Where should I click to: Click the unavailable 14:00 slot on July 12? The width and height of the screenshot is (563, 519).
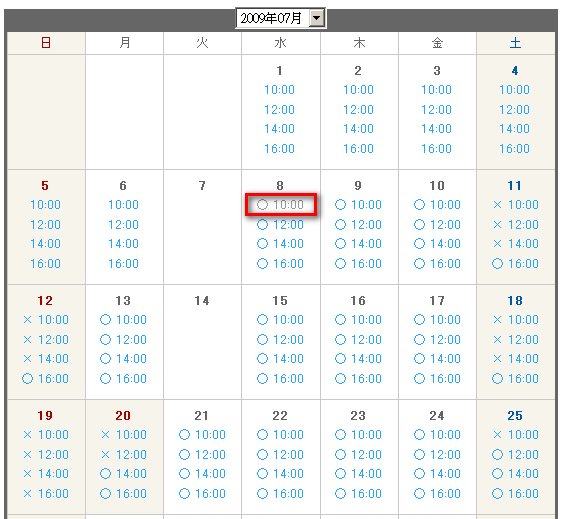pyautogui.click(x=46, y=358)
